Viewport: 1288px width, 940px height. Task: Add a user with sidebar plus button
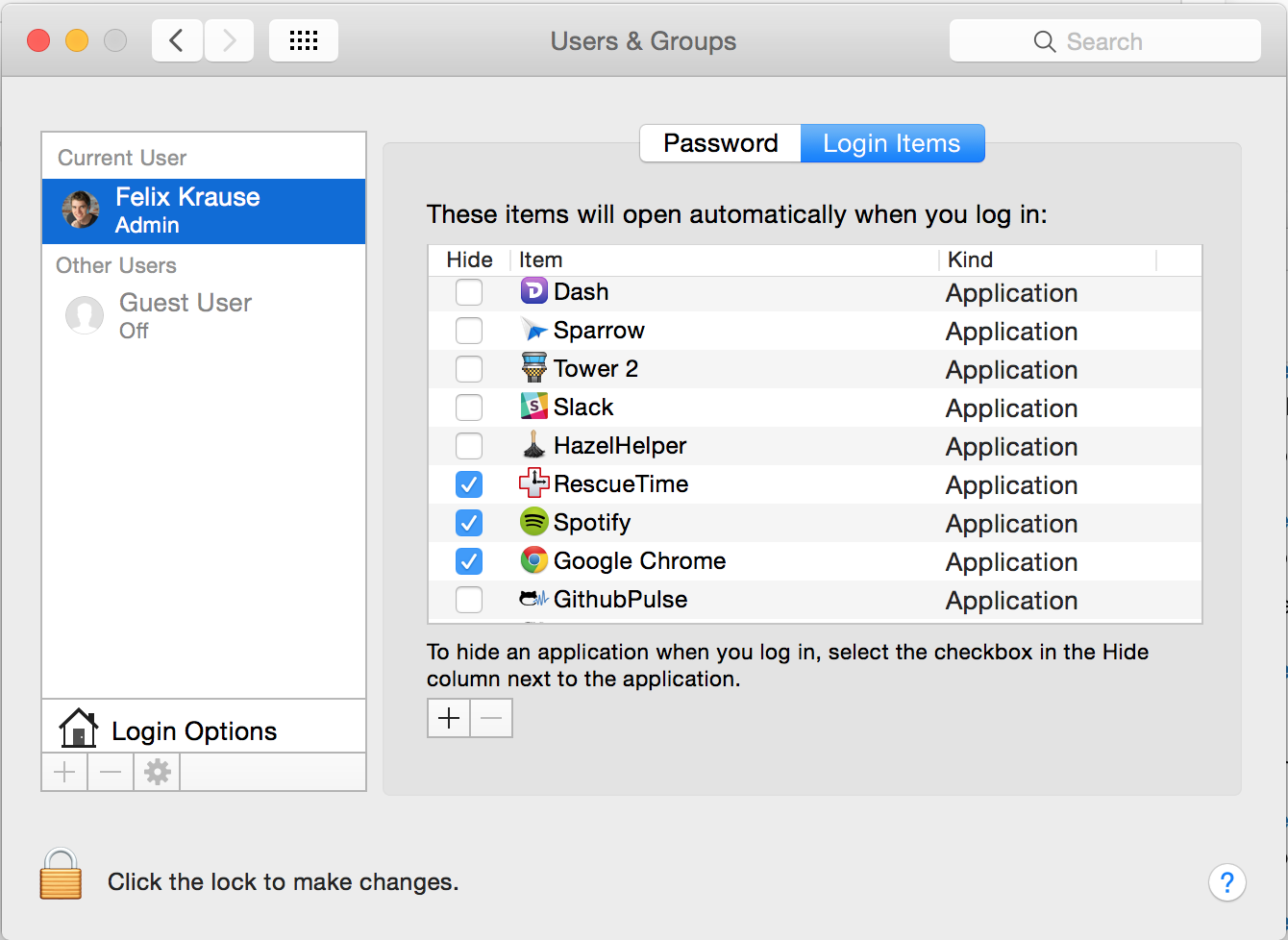(64, 772)
